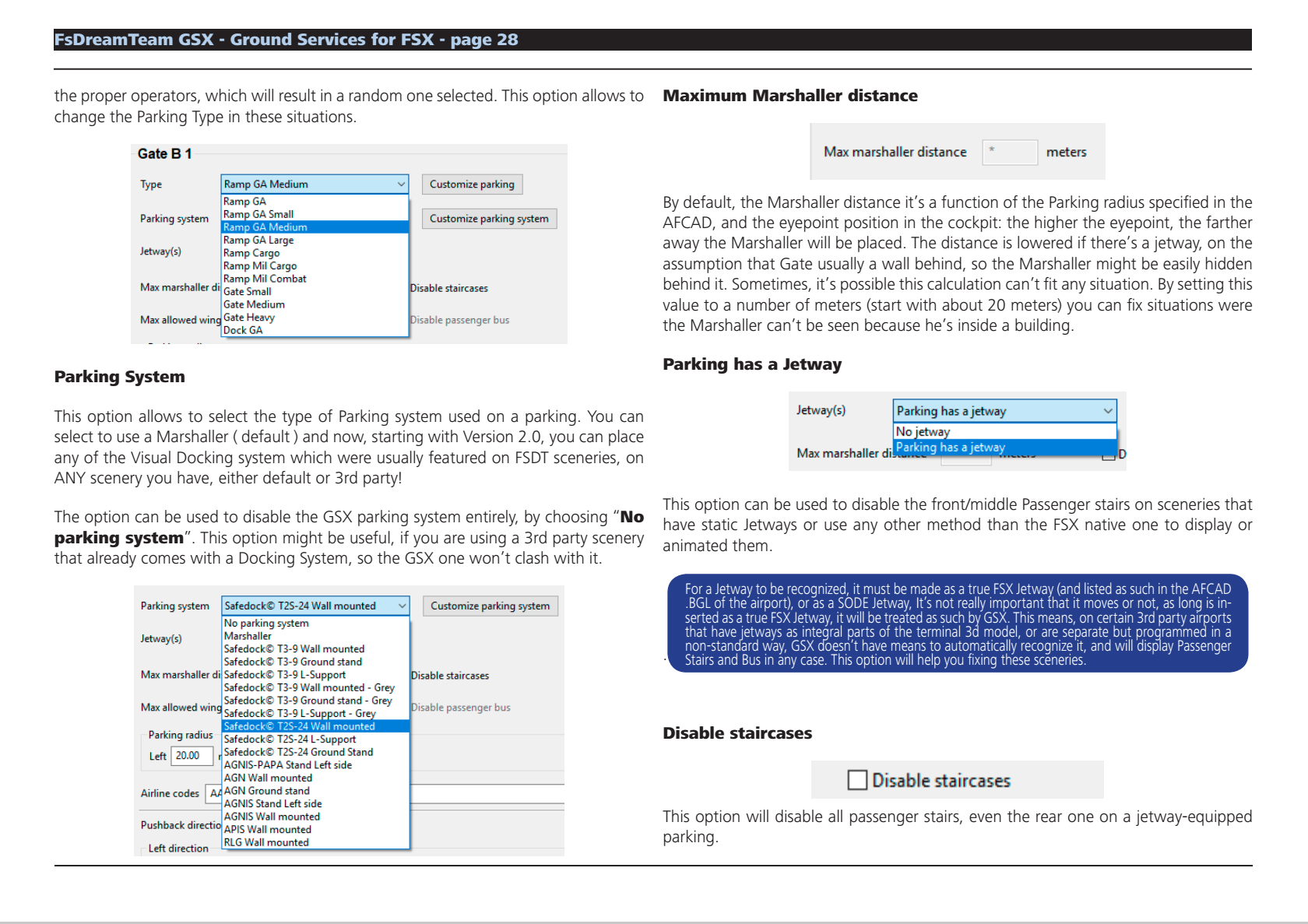Image resolution: width=1308 pixels, height=924 pixels.
Task: Choose APIS Wall mounted from the list
Action: tap(268, 830)
